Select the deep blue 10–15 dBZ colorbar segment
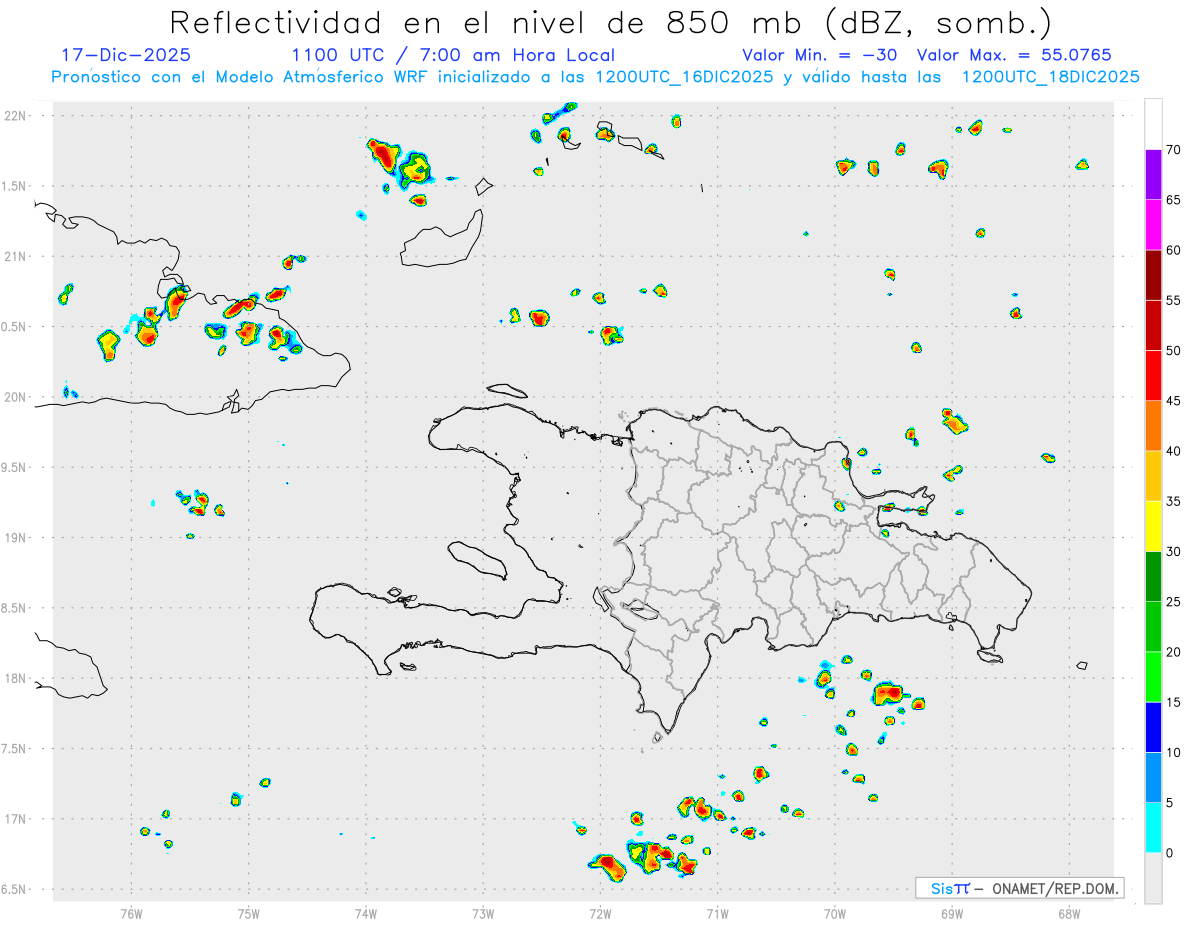Image resolution: width=1200 pixels, height=927 pixels. point(1153,727)
